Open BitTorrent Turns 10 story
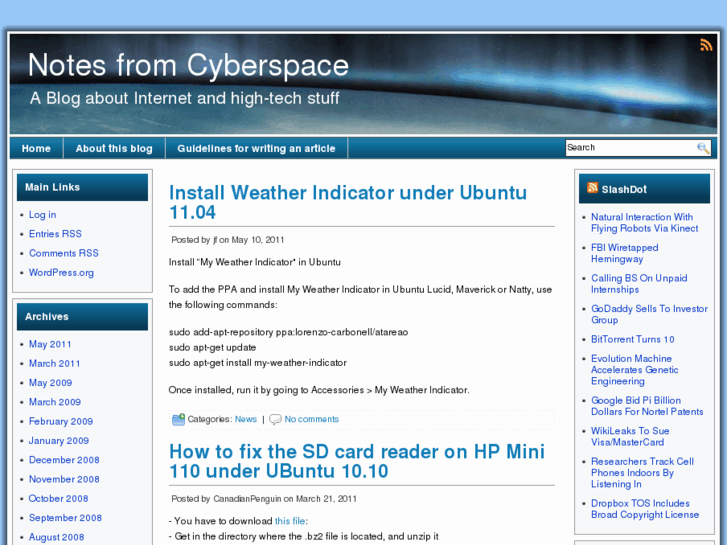 (632, 340)
